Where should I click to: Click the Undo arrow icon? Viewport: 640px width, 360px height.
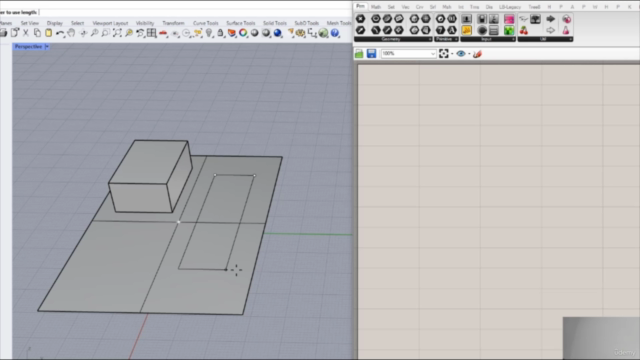click(x=60, y=33)
